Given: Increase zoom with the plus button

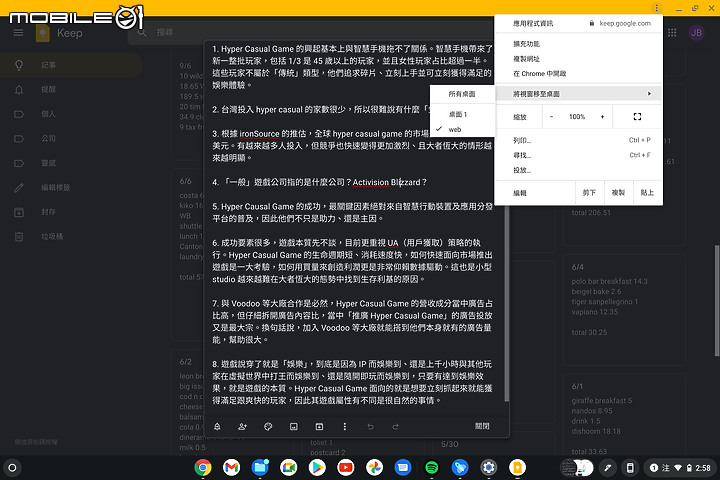Looking at the screenshot, I should point(602,117).
